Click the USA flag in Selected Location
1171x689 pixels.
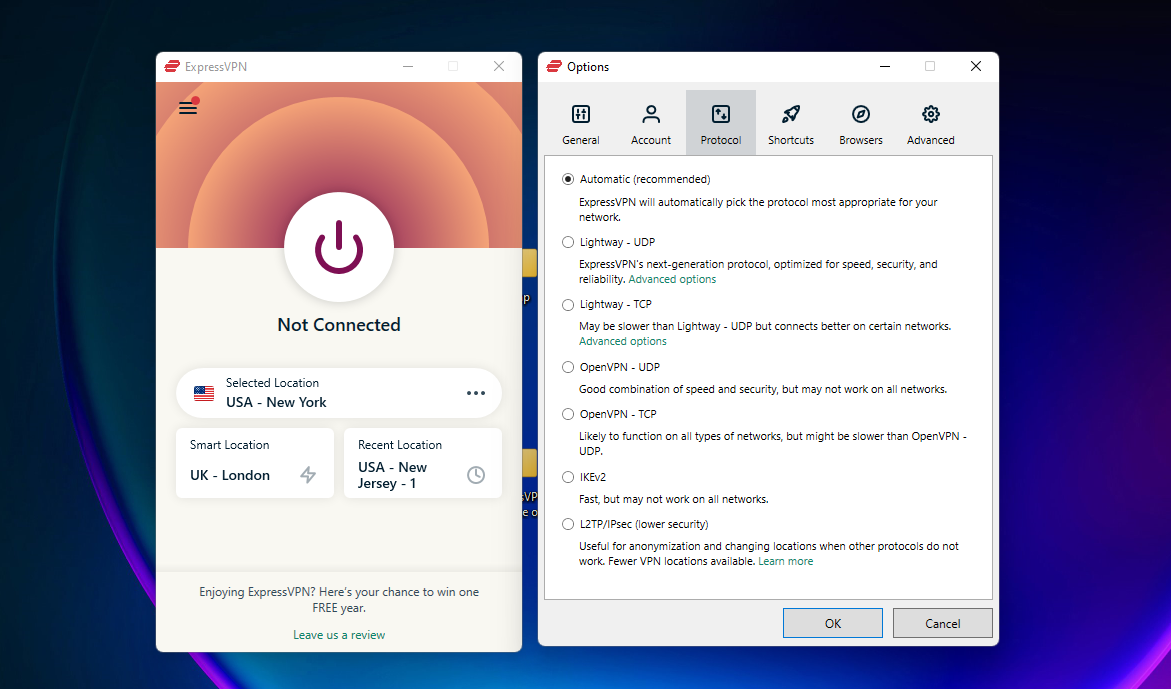click(x=204, y=393)
